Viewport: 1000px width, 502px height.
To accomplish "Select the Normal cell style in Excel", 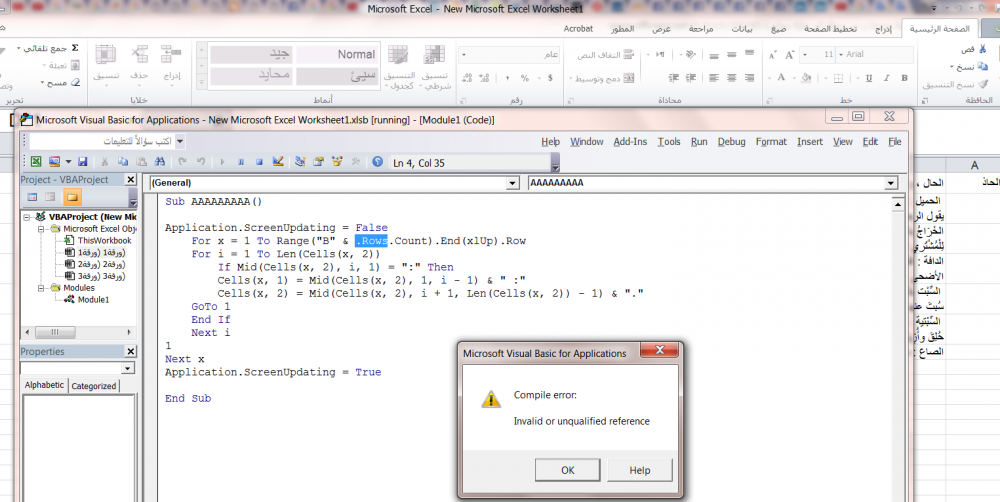I will point(337,54).
